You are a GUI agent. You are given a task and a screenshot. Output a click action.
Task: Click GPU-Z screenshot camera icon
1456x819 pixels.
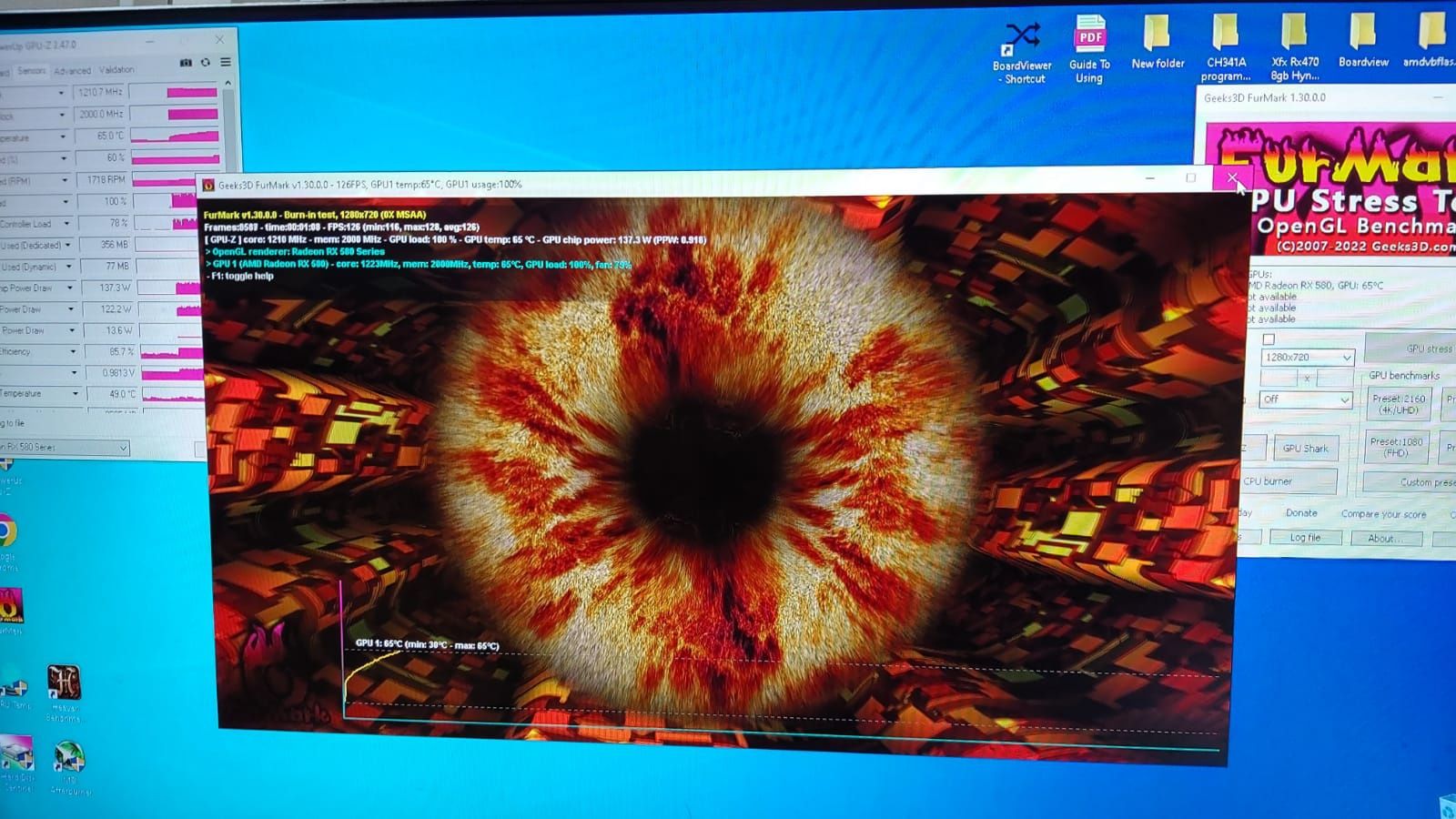click(186, 63)
